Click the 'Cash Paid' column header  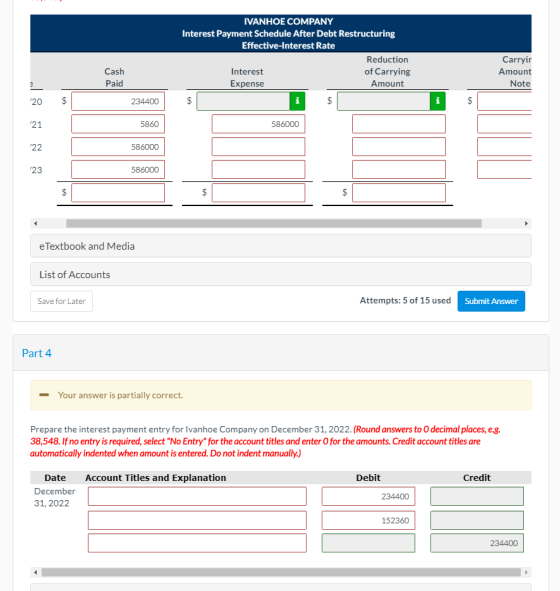[114, 77]
